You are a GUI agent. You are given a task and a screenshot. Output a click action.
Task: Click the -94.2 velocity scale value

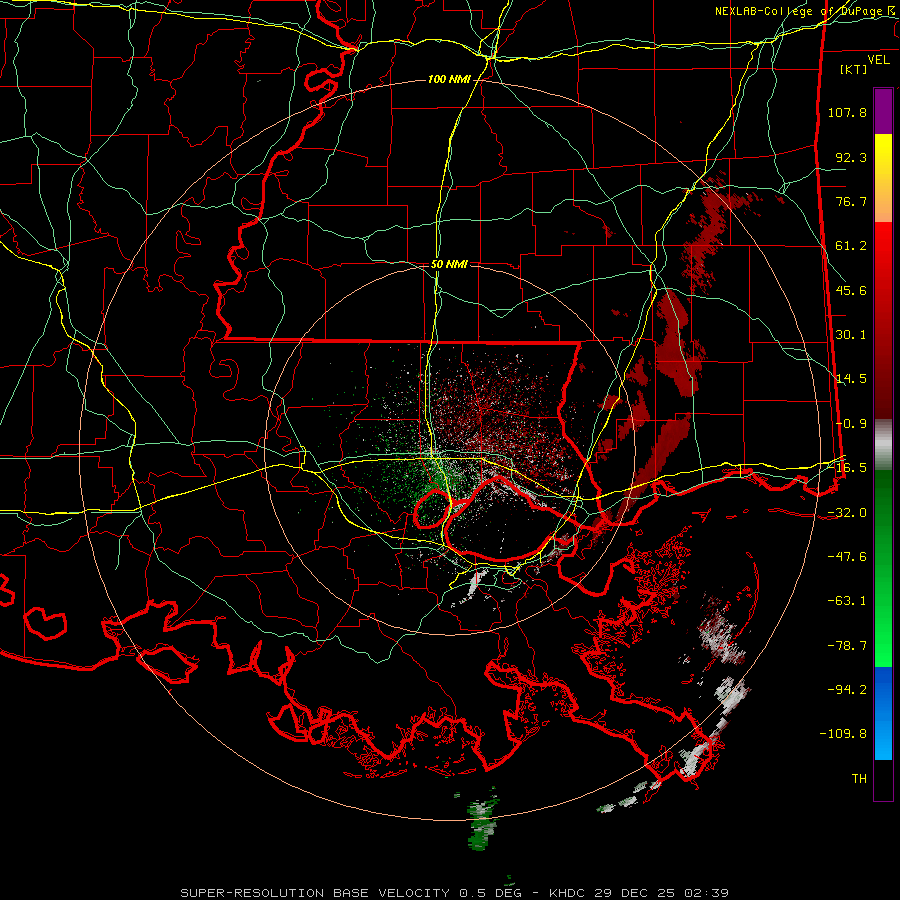click(x=847, y=690)
